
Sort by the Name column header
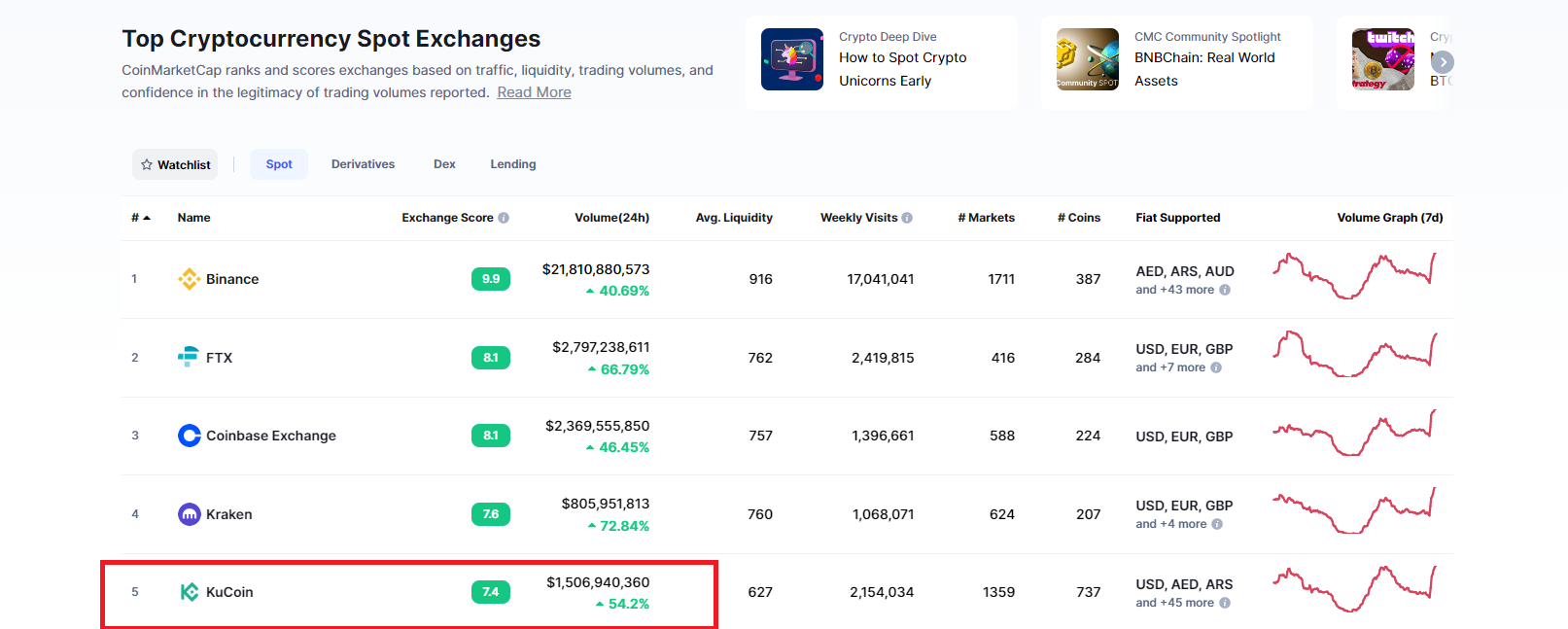click(193, 218)
